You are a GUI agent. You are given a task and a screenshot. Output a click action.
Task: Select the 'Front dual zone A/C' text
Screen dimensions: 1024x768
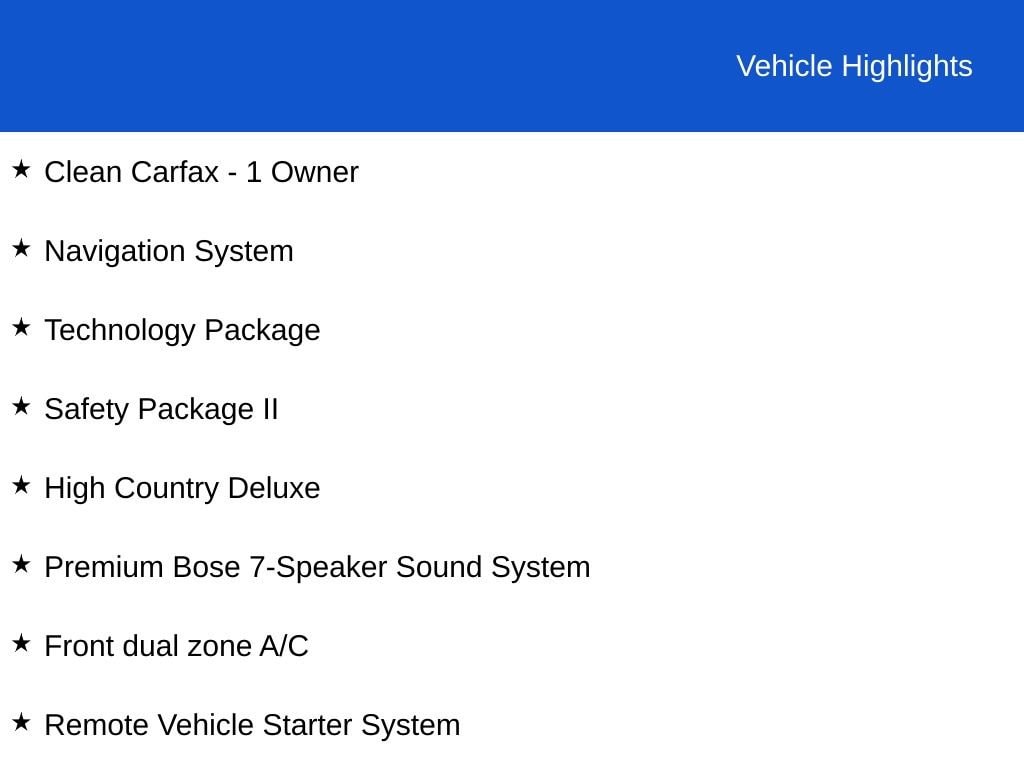point(176,646)
